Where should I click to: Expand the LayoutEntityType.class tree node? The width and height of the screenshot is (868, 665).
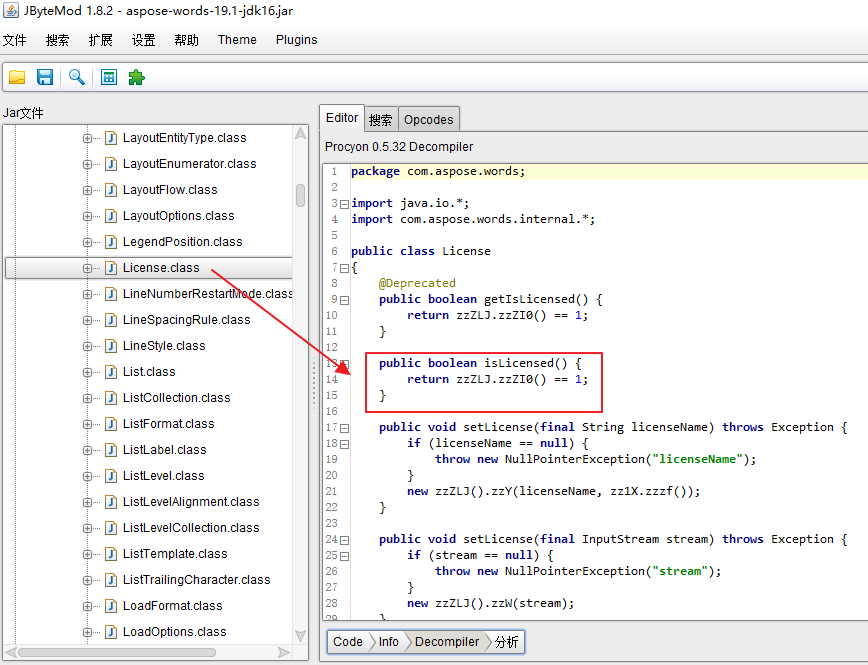point(87,138)
